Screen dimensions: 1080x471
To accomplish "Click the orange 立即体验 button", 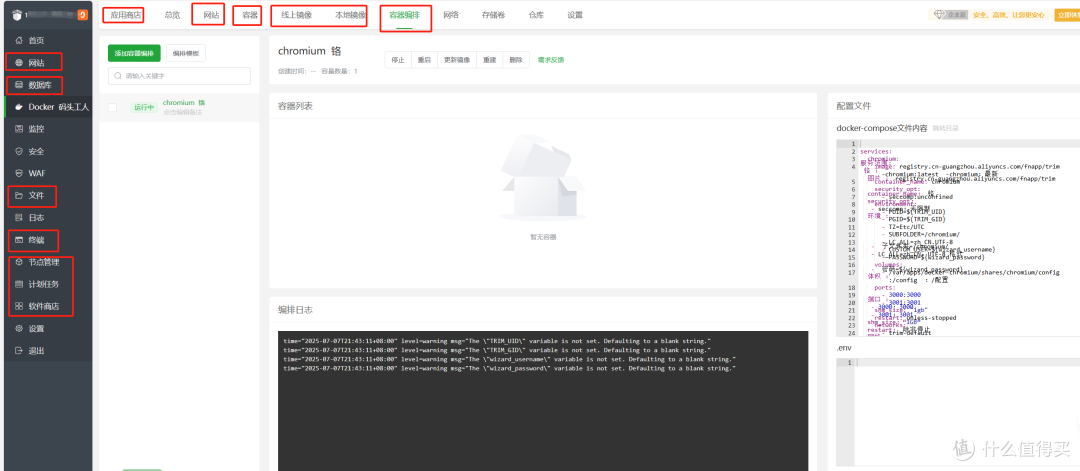I will point(1067,14).
